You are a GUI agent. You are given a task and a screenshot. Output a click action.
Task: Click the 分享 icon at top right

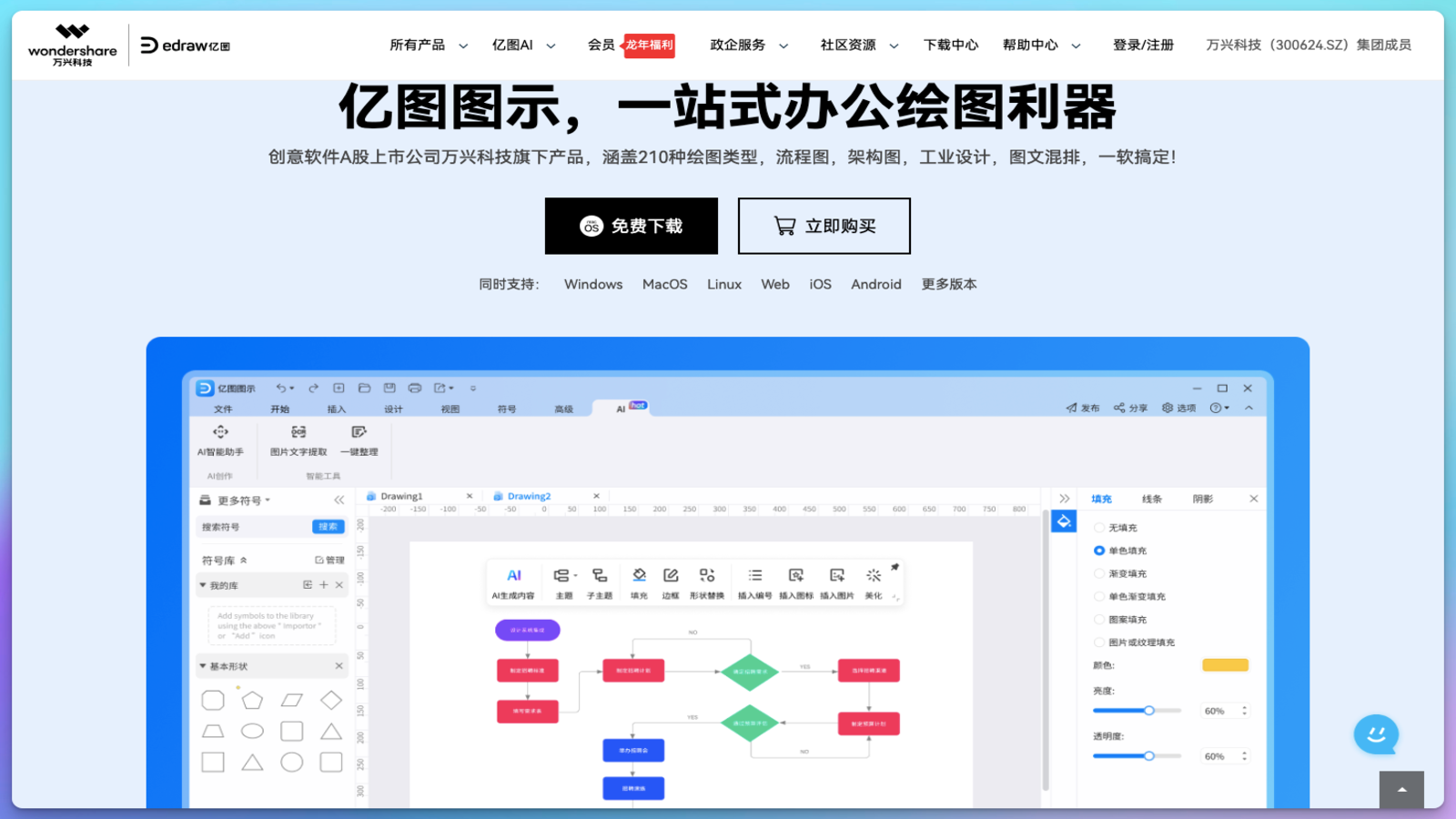point(1129,408)
